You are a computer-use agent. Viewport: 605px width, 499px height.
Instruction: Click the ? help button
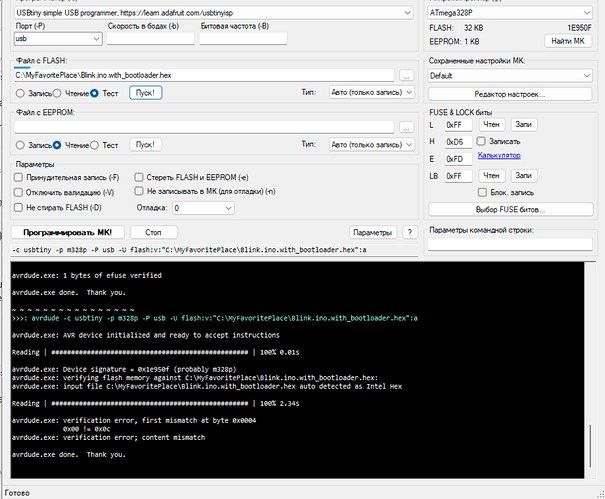point(410,232)
